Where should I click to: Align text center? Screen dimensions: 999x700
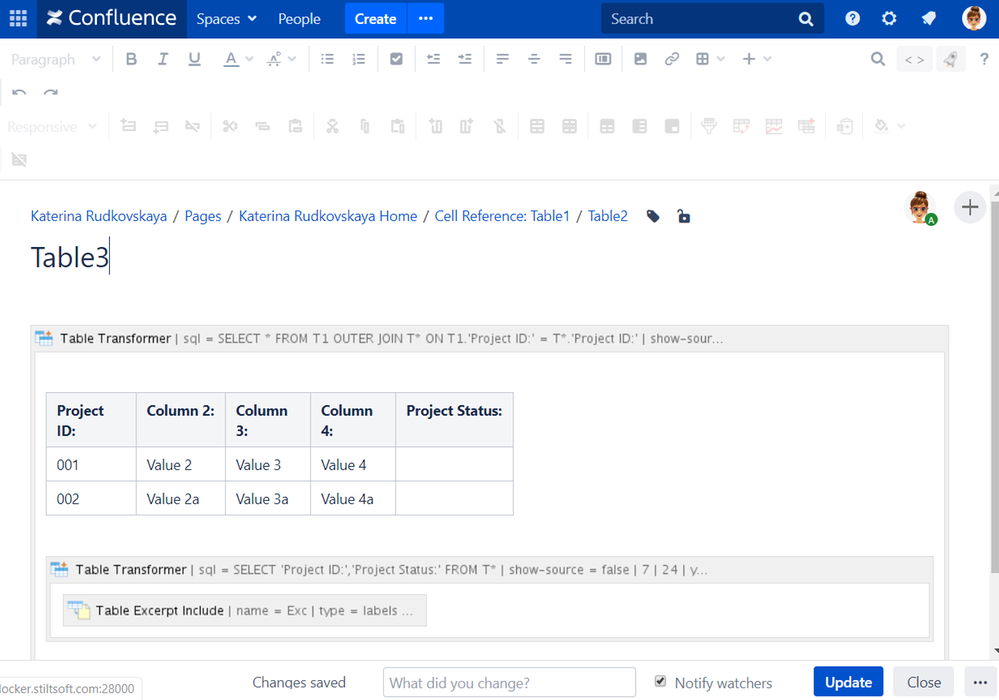534,59
